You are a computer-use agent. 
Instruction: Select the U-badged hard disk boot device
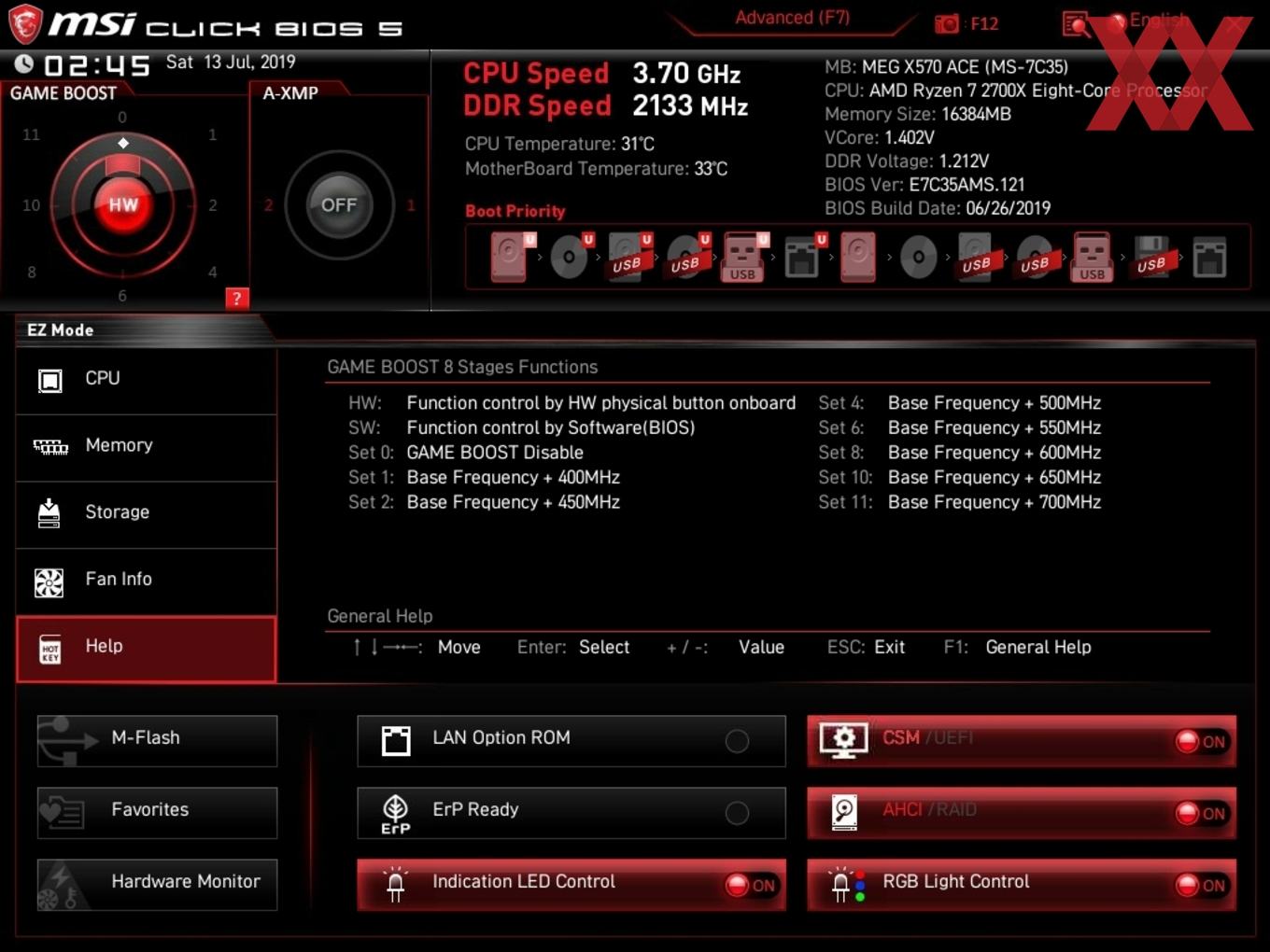(x=512, y=257)
